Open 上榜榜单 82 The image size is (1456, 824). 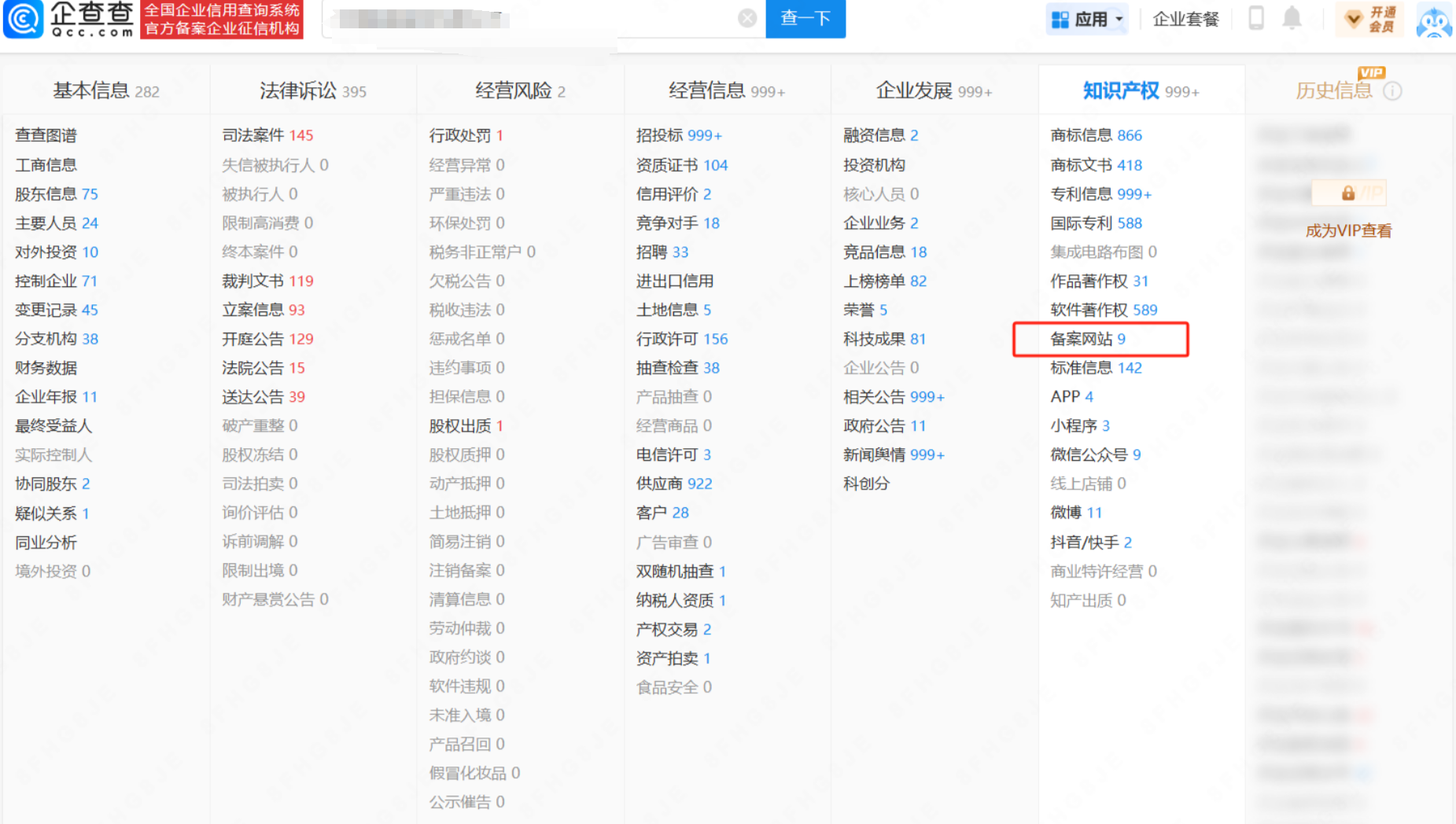click(x=885, y=281)
